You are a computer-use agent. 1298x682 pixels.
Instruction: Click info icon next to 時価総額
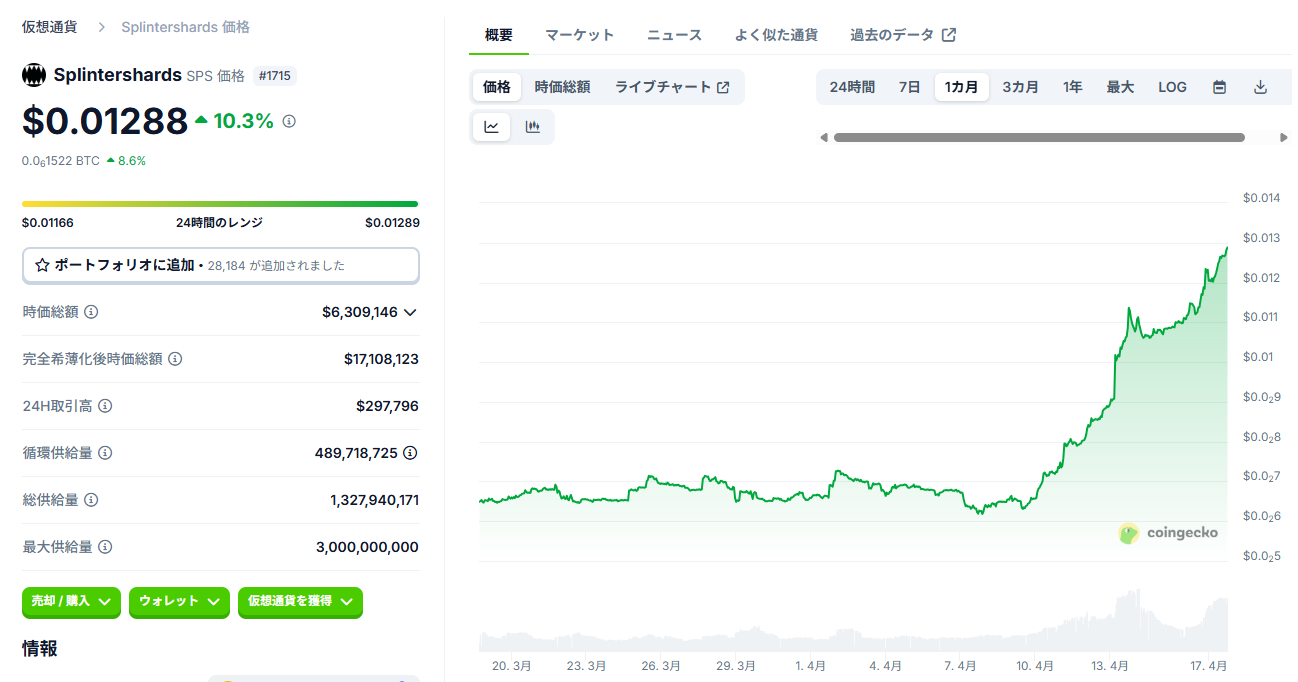pyautogui.click(x=91, y=312)
